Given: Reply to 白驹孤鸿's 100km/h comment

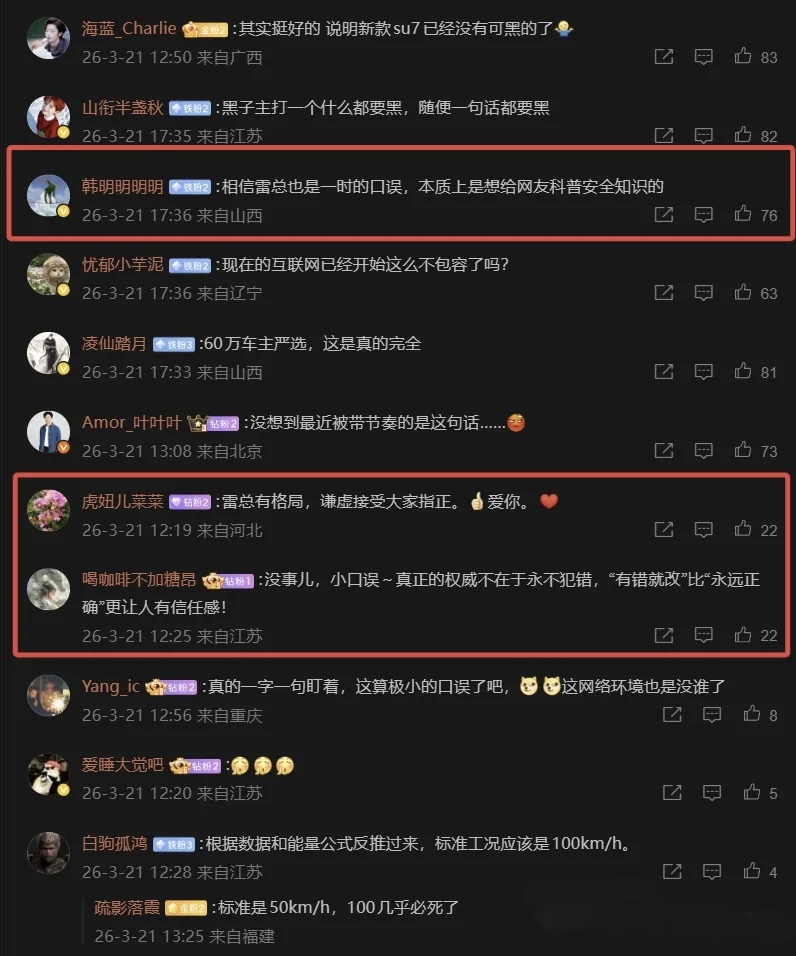Looking at the screenshot, I should [712, 872].
